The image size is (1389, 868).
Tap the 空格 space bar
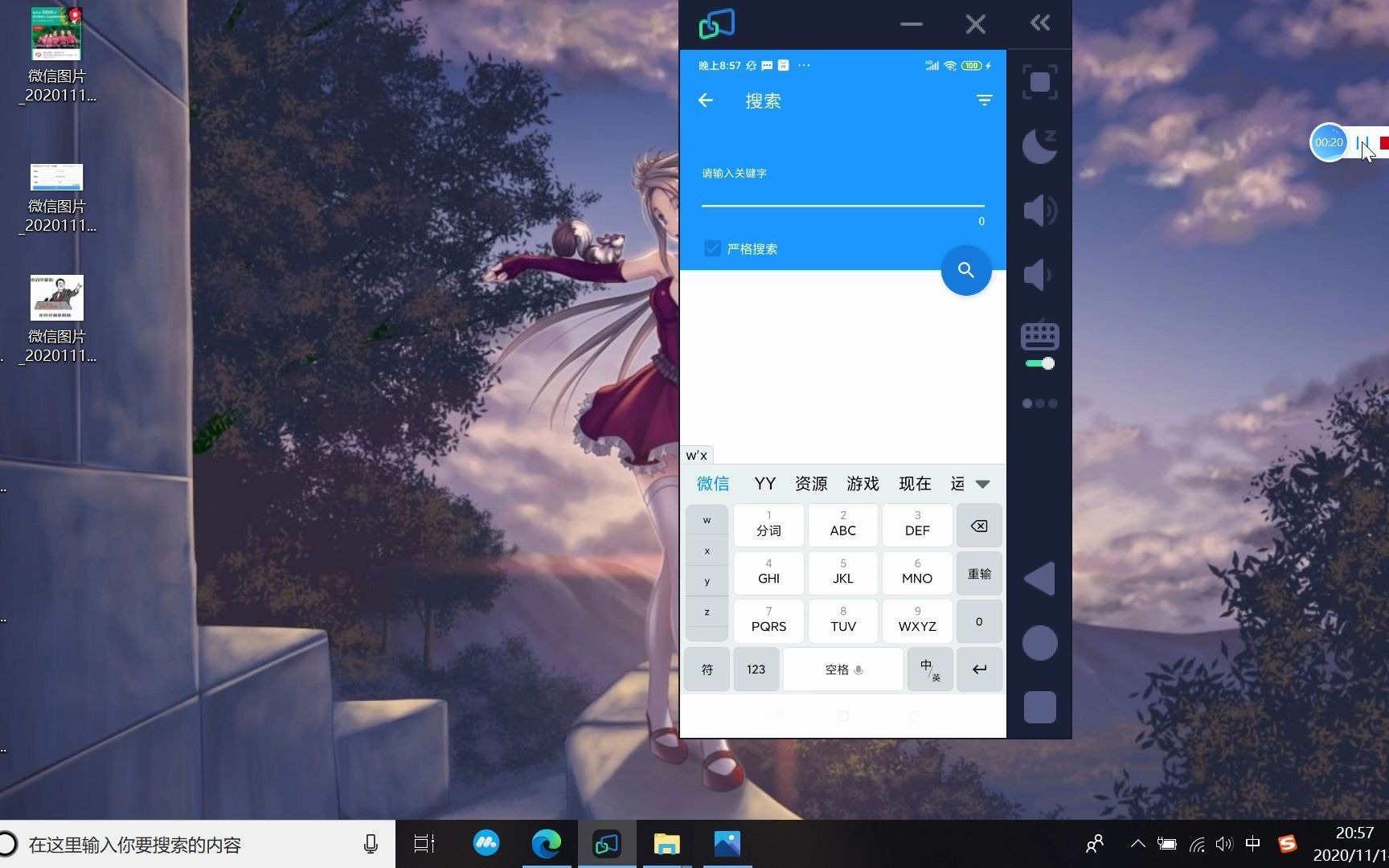[843, 669]
